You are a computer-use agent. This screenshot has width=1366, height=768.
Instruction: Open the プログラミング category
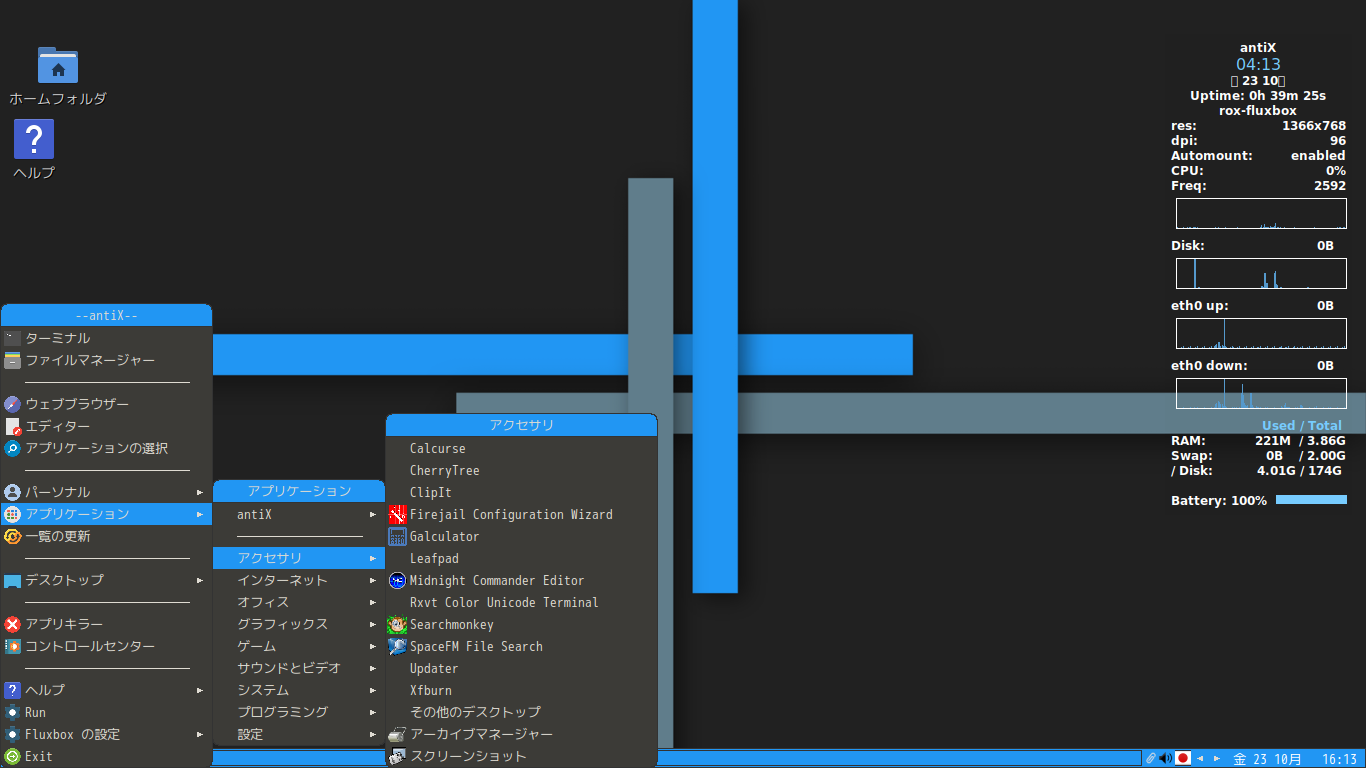[299, 712]
